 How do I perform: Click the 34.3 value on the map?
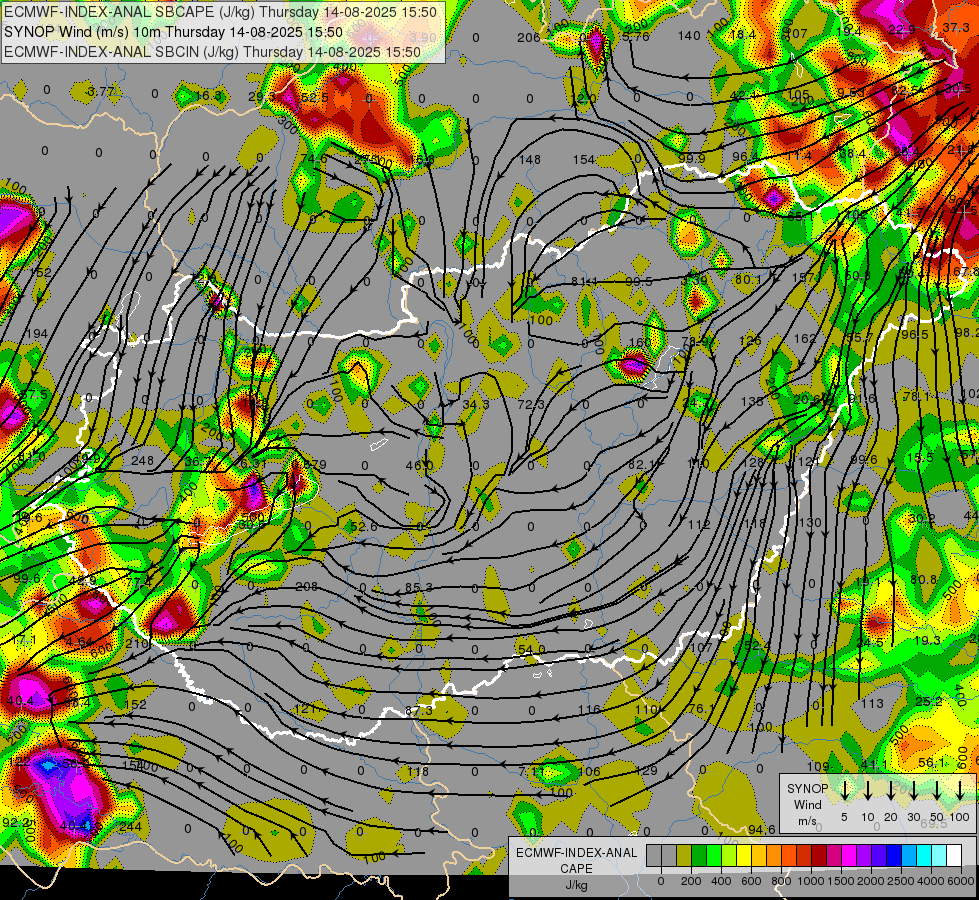[476, 405]
